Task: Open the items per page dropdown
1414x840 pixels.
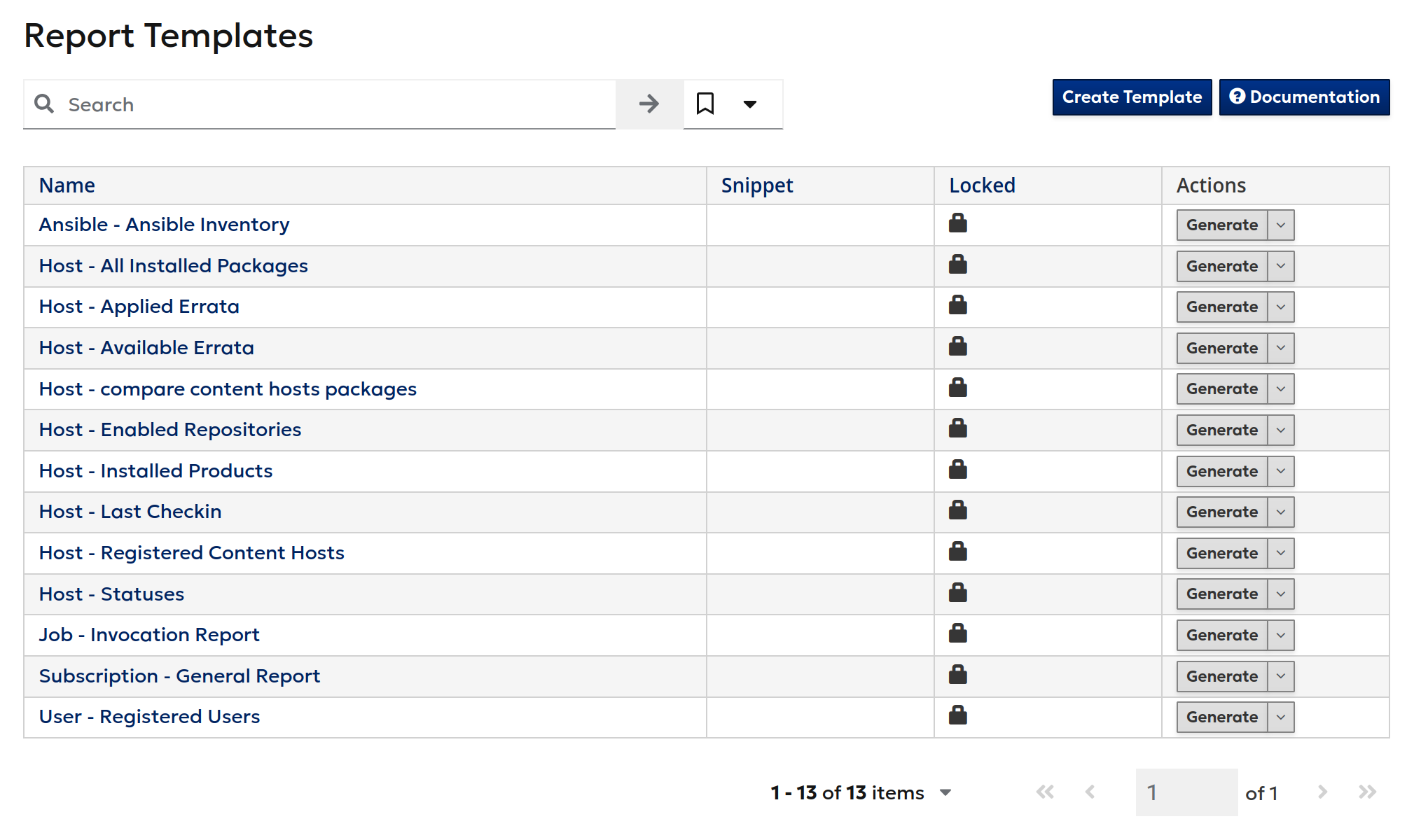Action: [946, 792]
